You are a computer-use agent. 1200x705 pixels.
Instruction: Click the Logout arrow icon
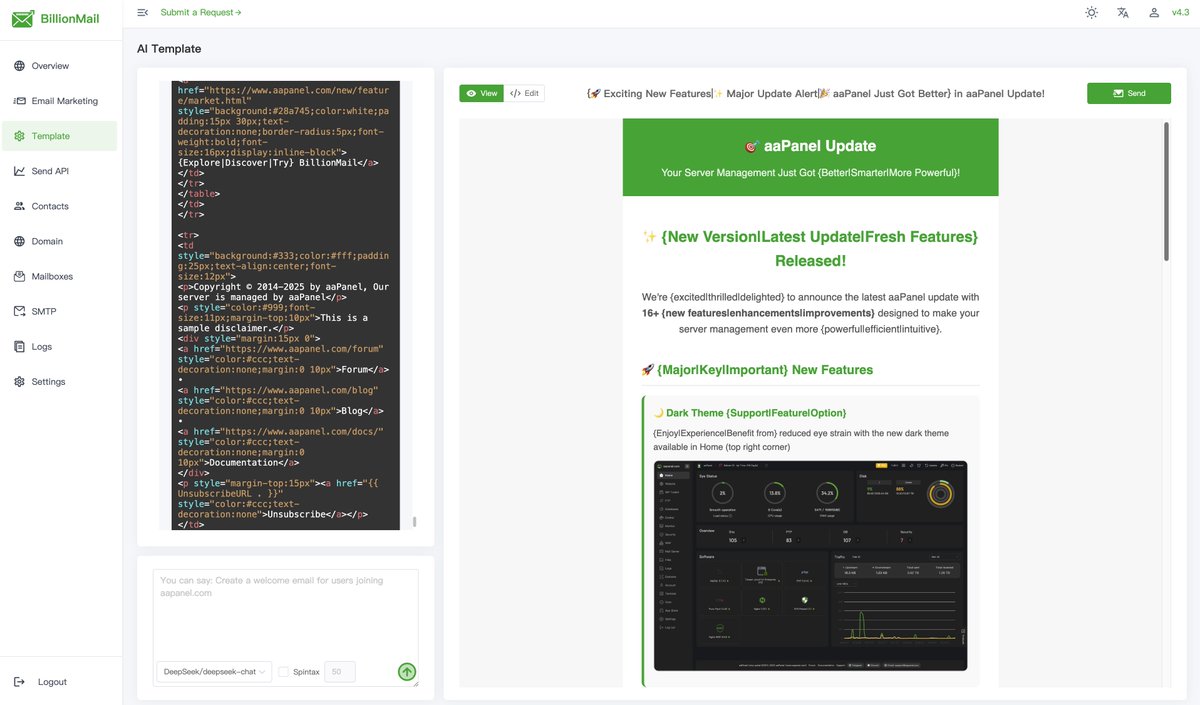pyautogui.click(x=20, y=682)
